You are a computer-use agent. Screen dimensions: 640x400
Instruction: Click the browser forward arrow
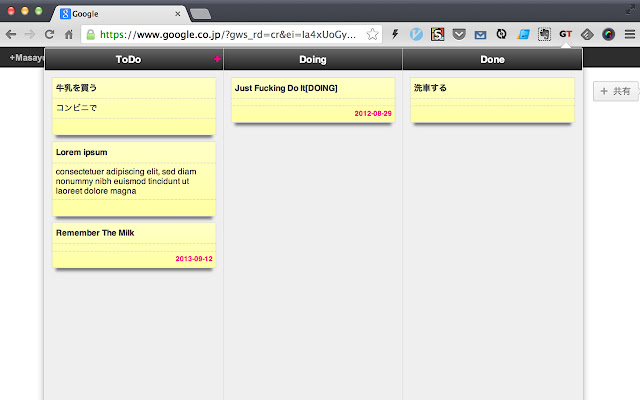(x=30, y=34)
